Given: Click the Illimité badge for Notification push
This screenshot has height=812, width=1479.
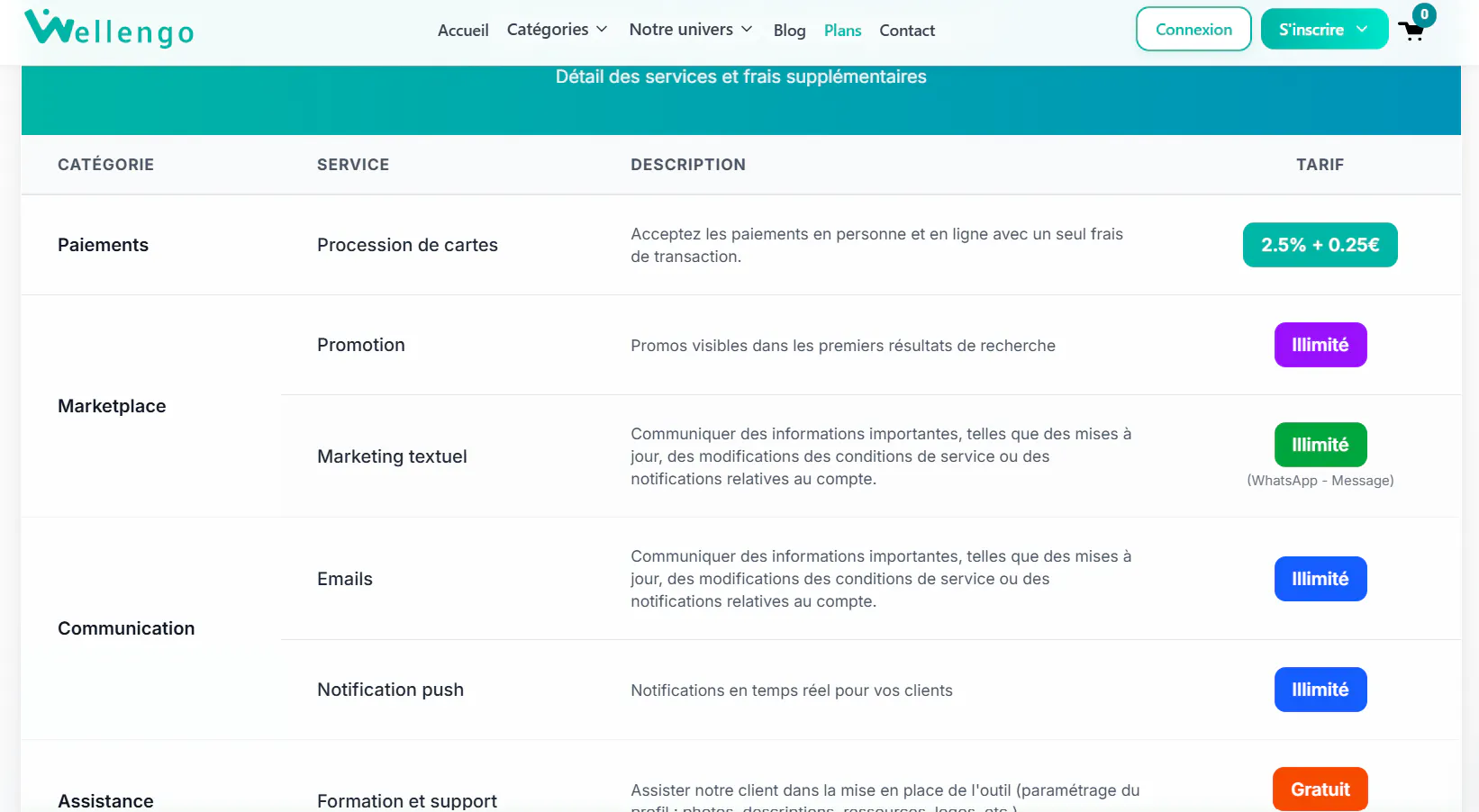Looking at the screenshot, I should (1320, 690).
